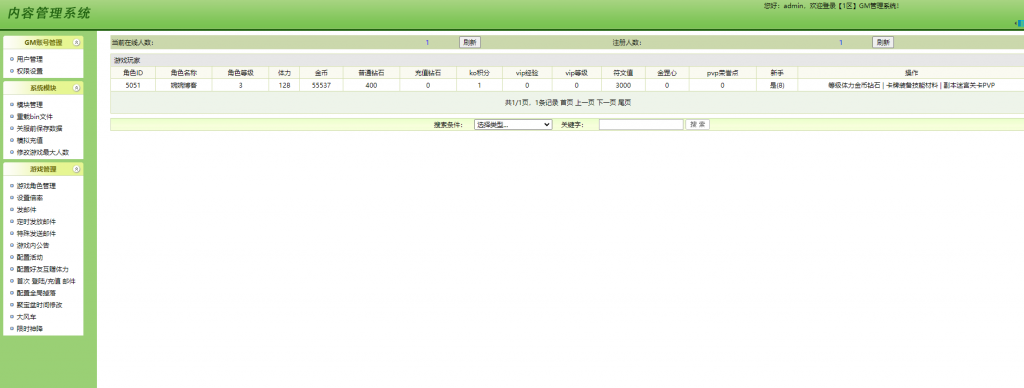The height and width of the screenshot is (388, 1024).
Task: Open 定时发放邮件 entry
Action: tap(37, 221)
